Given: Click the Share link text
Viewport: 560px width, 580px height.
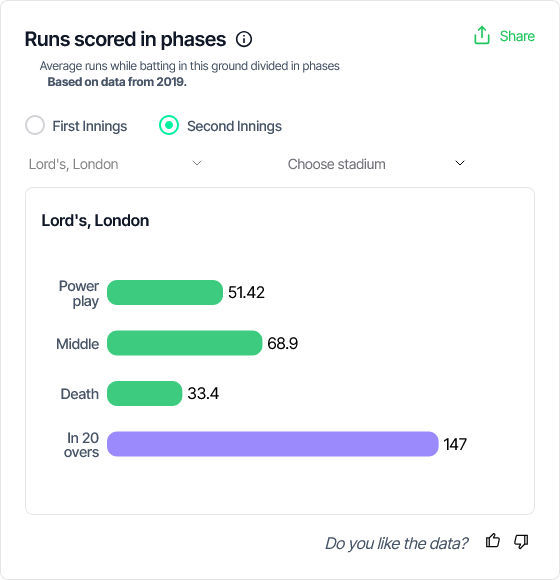Looking at the screenshot, I should 517,36.
